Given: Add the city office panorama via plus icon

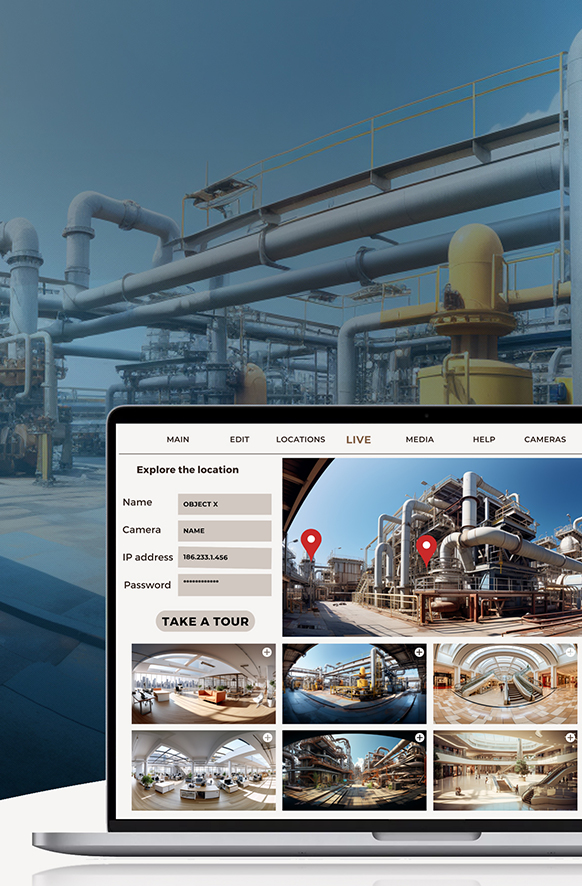Looking at the screenshot, I should pyautogui.click(x=267, y=652).
